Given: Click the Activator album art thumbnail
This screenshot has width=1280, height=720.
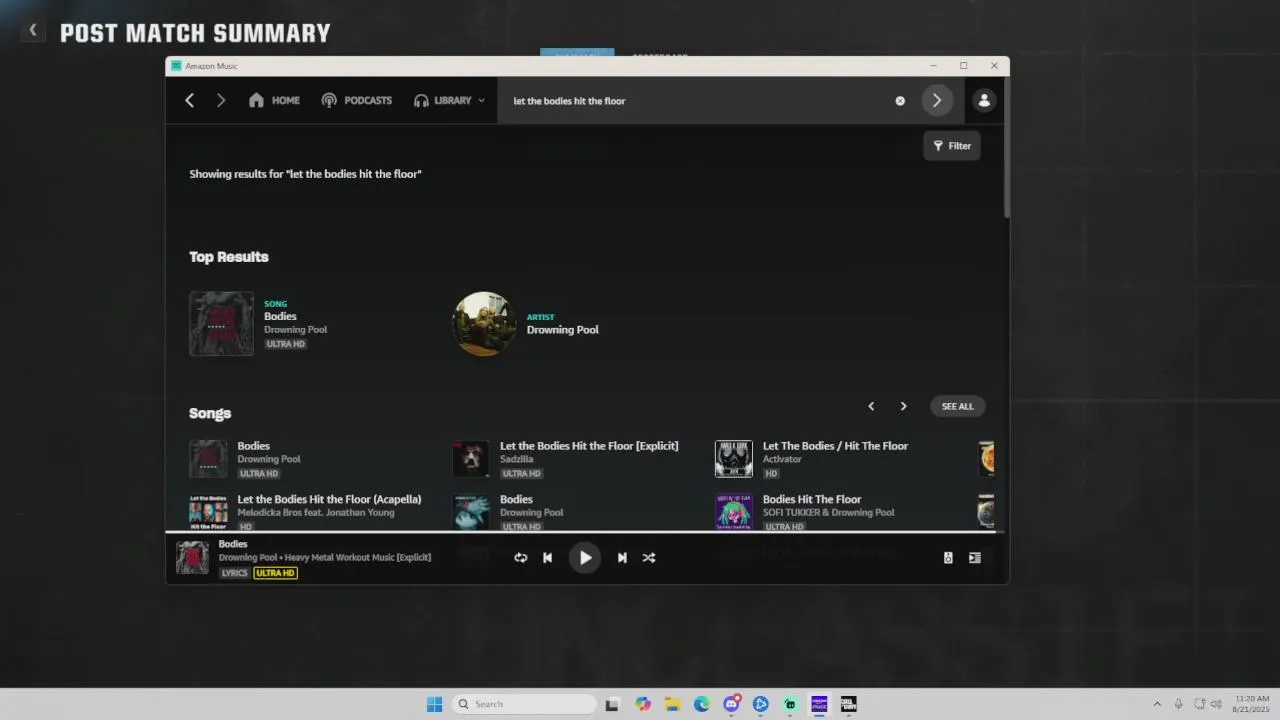Looking at the screenshot, I should pyautogui.click(x=734, y=459).
